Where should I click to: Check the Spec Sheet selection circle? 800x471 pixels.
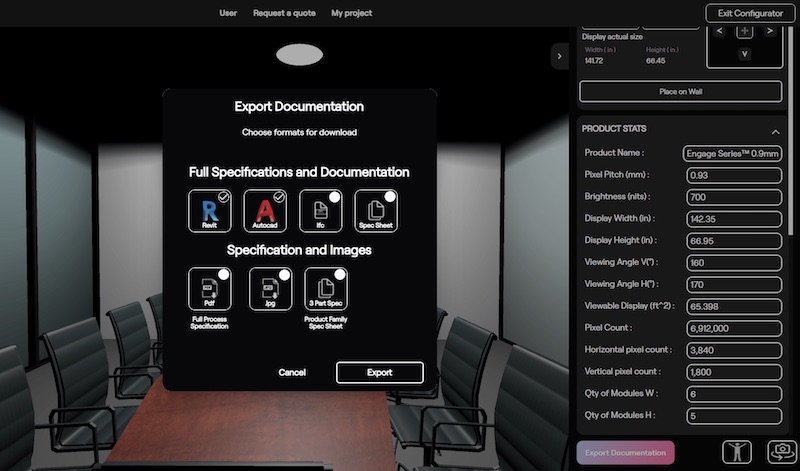[390, 197]
